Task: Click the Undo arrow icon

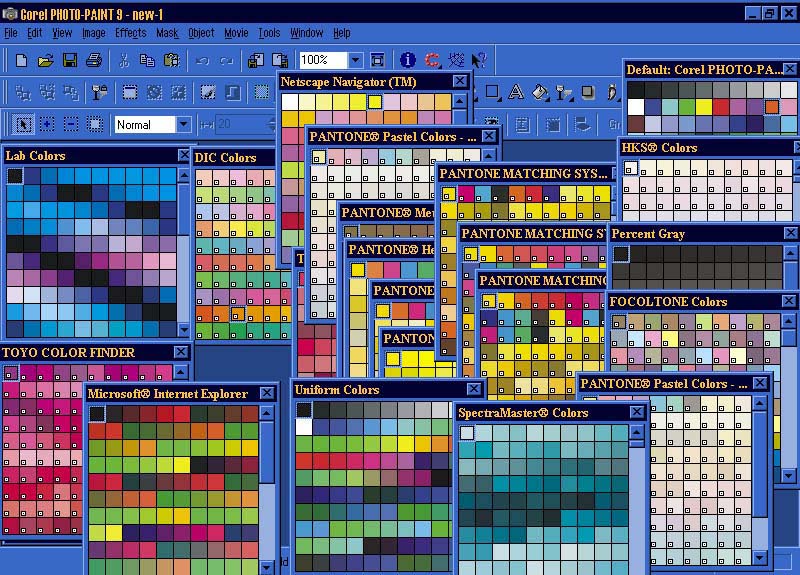Action: tap(202, 60)
